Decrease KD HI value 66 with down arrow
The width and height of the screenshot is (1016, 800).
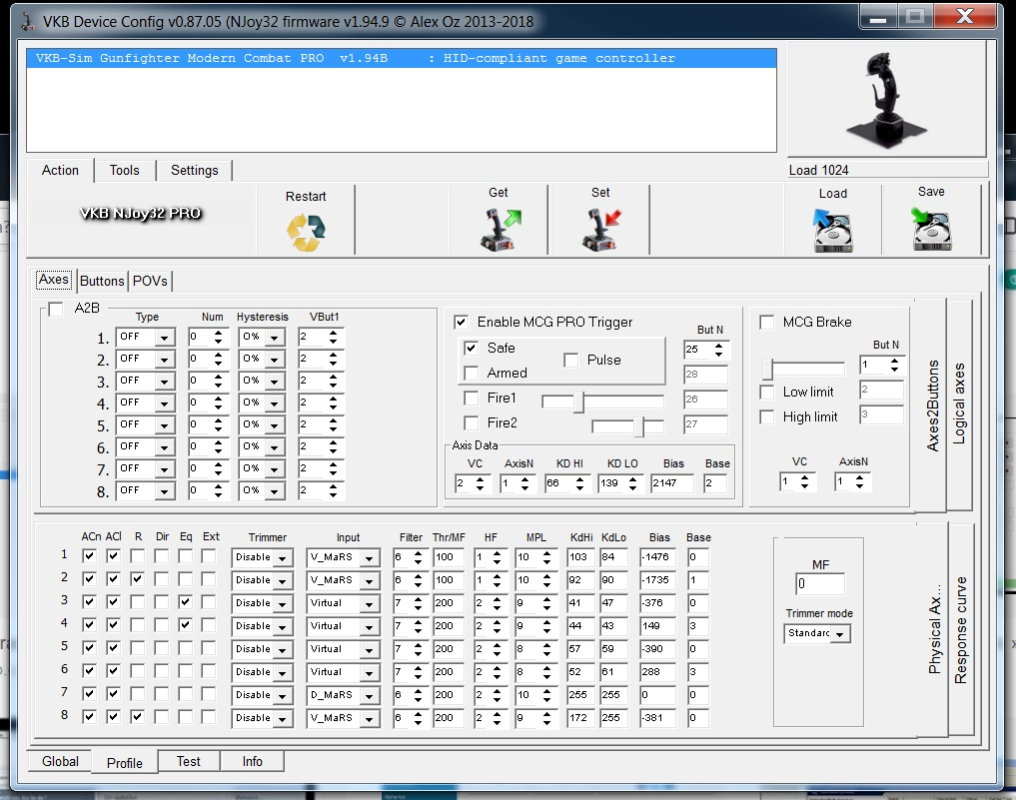pyautogui.click(x=579, y=487)
